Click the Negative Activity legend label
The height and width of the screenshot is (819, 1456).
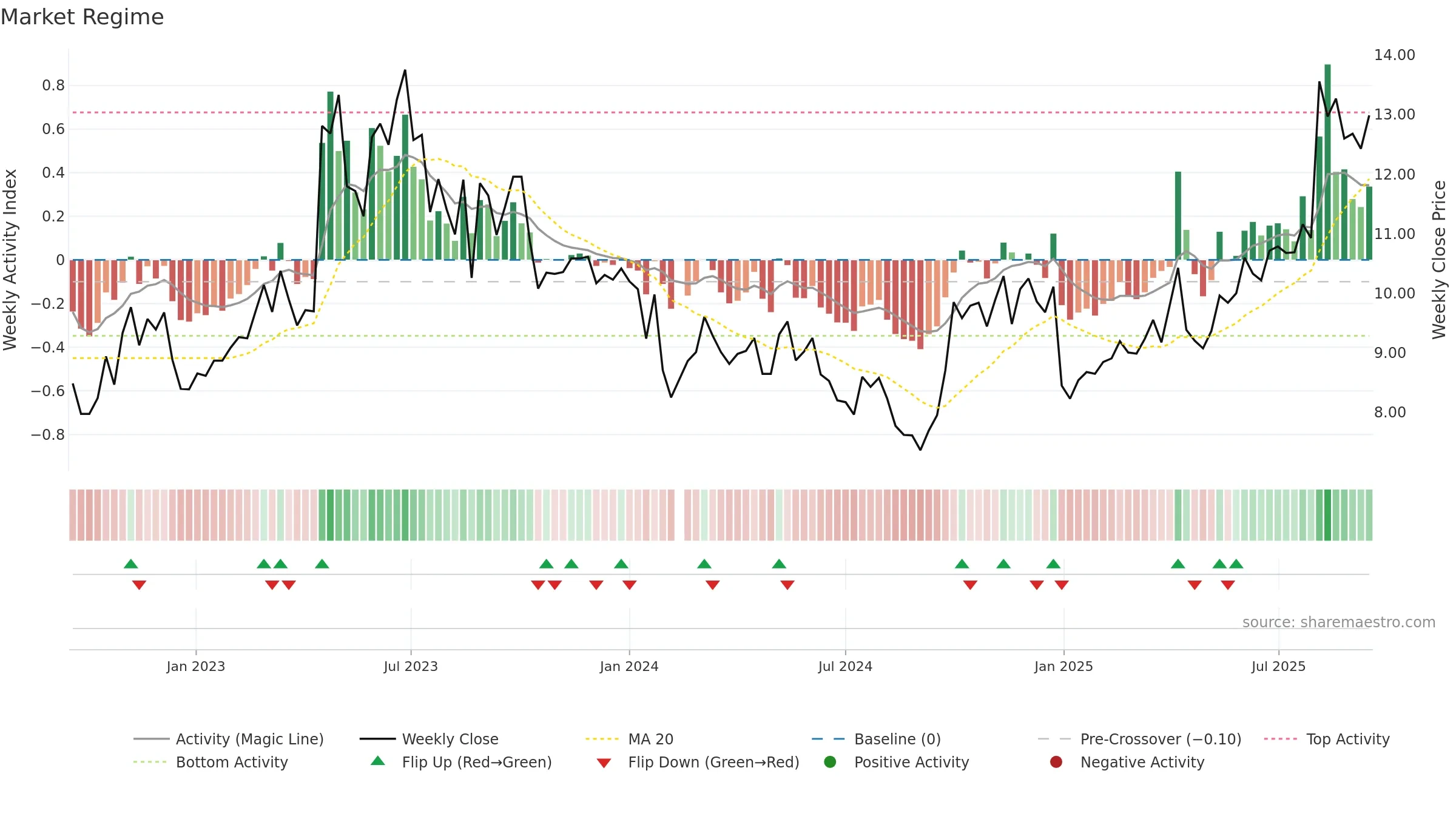(1142, 762)
